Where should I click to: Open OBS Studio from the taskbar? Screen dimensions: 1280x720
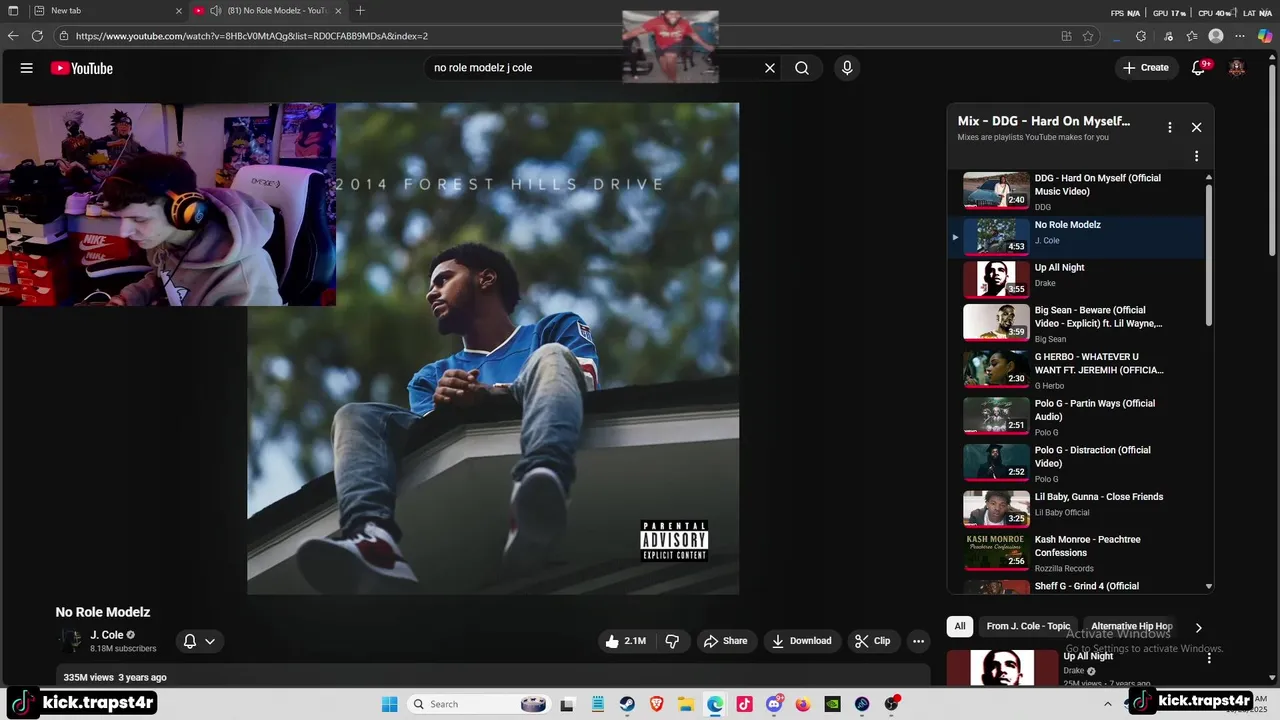[x=892, y=704]
